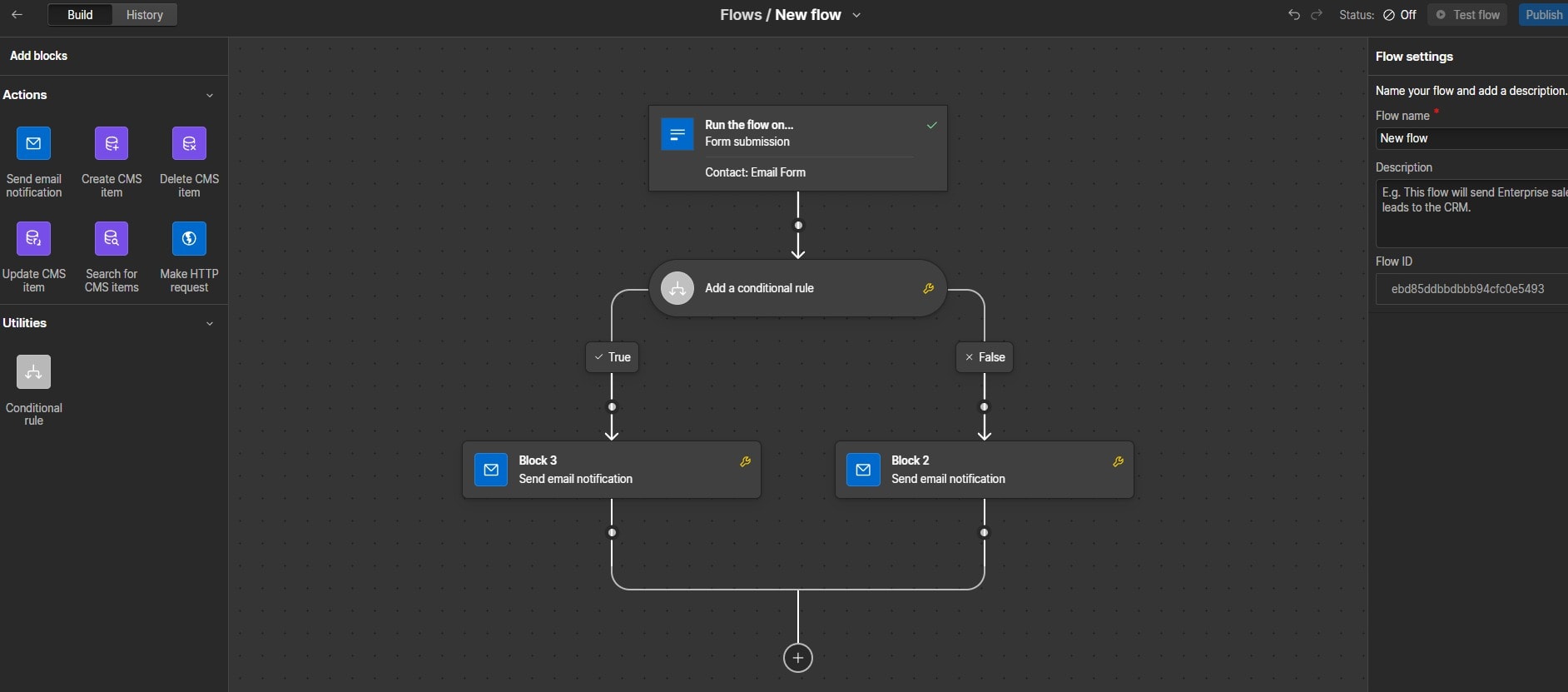1568x692 pixels.
Task: Click connector dot below the trigger block
Action: tap(798, 226)
